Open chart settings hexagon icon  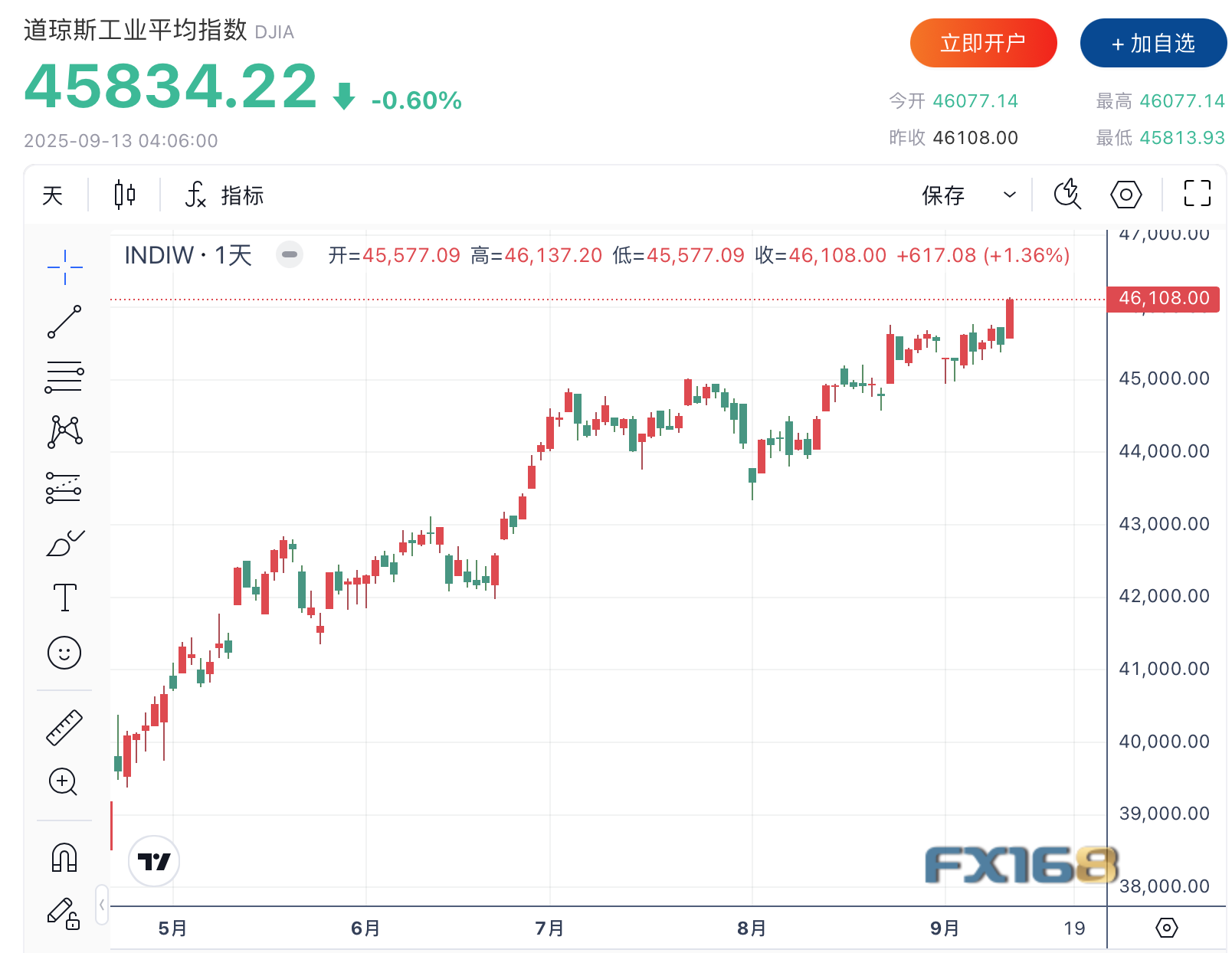1126,195
